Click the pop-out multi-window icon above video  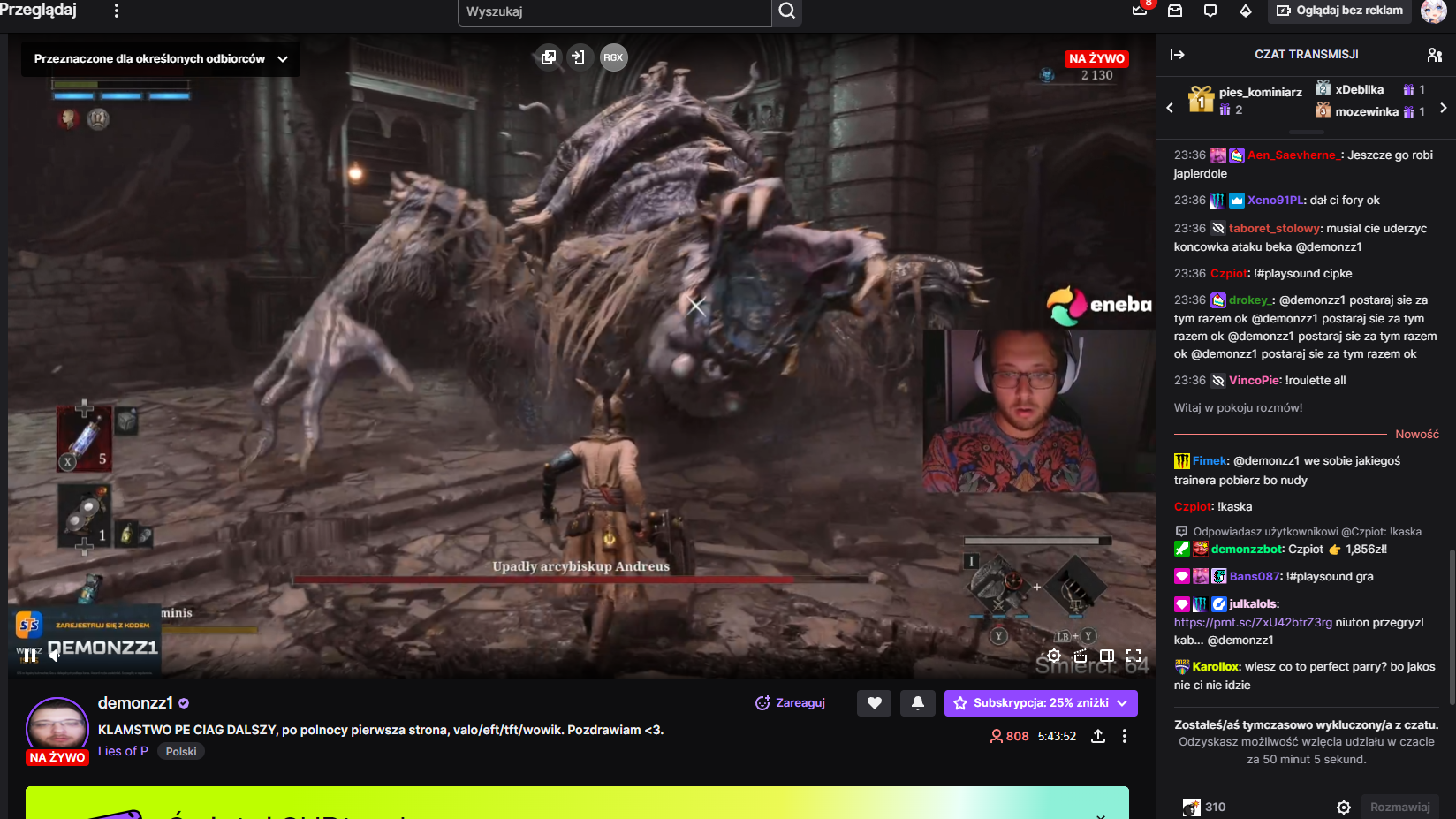[549, 57]
